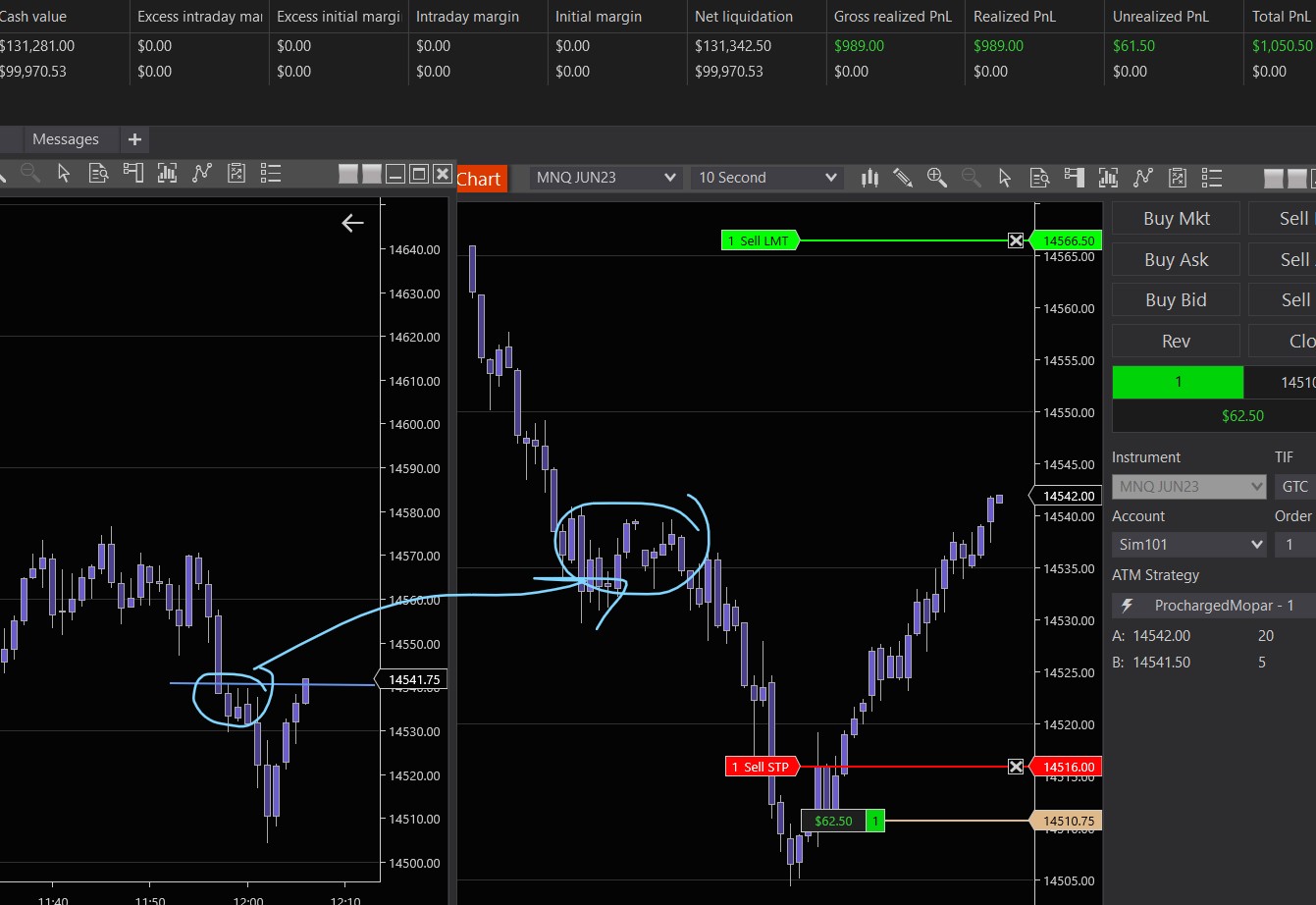
Task: Open Indicators from the 10 Second chart toolbar
Action: 1108,178
